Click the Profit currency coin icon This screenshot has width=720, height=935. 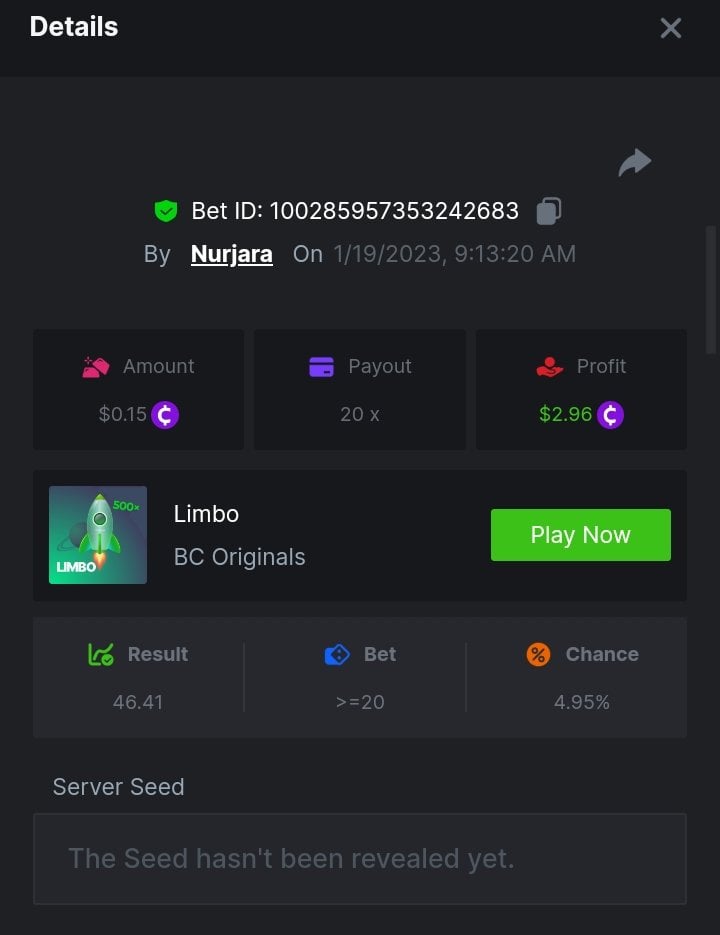(610, 414)
